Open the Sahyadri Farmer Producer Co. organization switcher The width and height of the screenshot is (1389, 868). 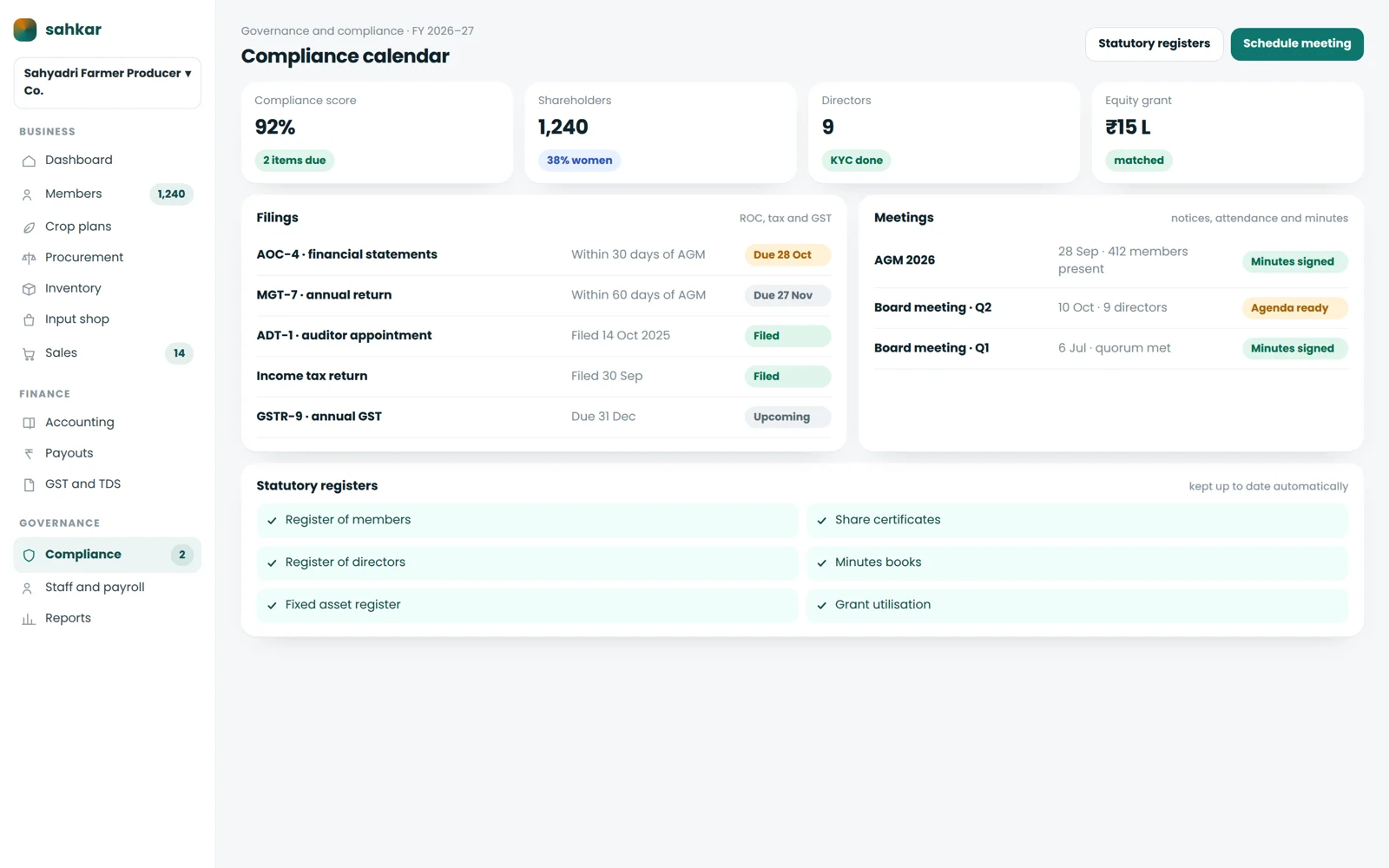(108, 82)
